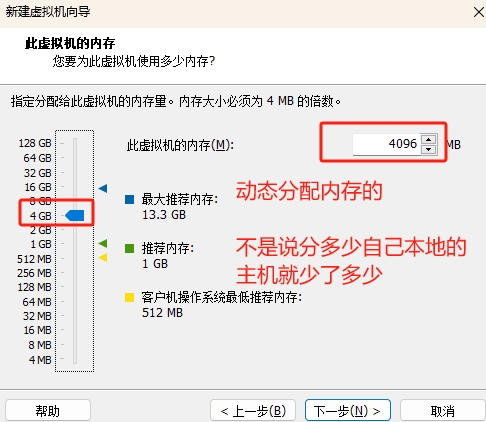This screenshot has height=422, width=486.
Task: Click the blue memory slider thumb
Action: click(x=75, y=216)
